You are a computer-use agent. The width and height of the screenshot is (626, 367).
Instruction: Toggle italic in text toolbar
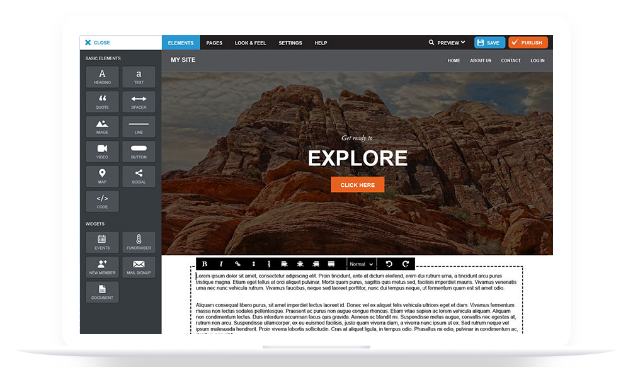pos(221,264)
